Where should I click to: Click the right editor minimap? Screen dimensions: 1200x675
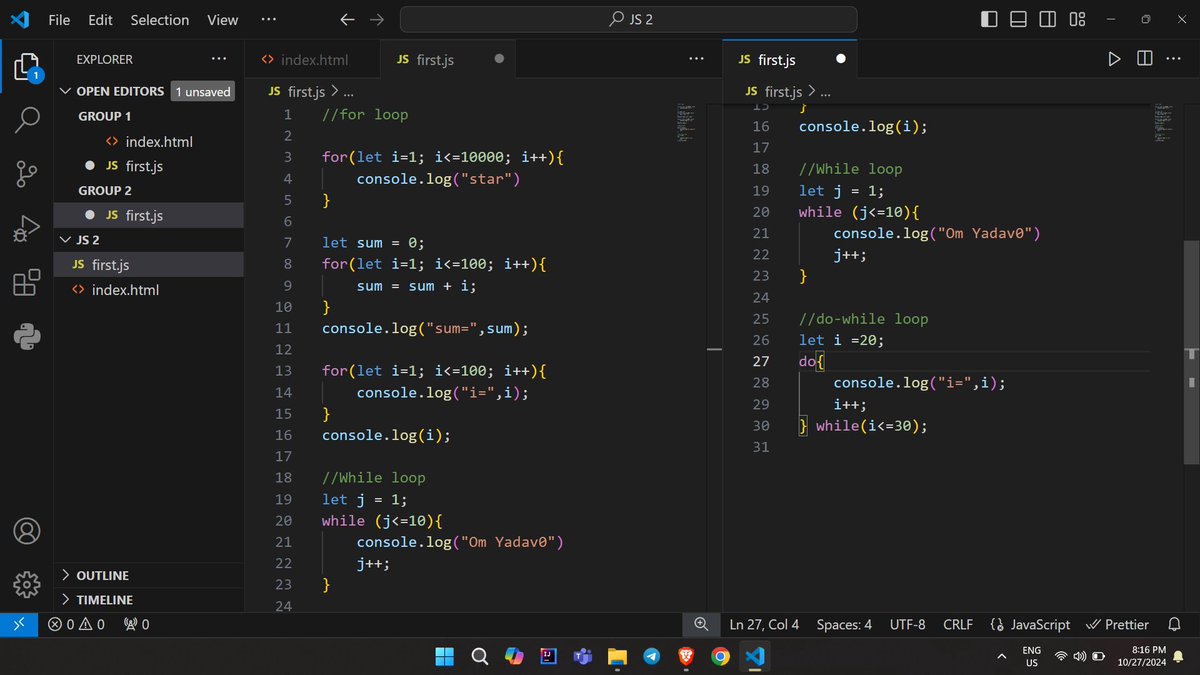[x=1162, y=121]
